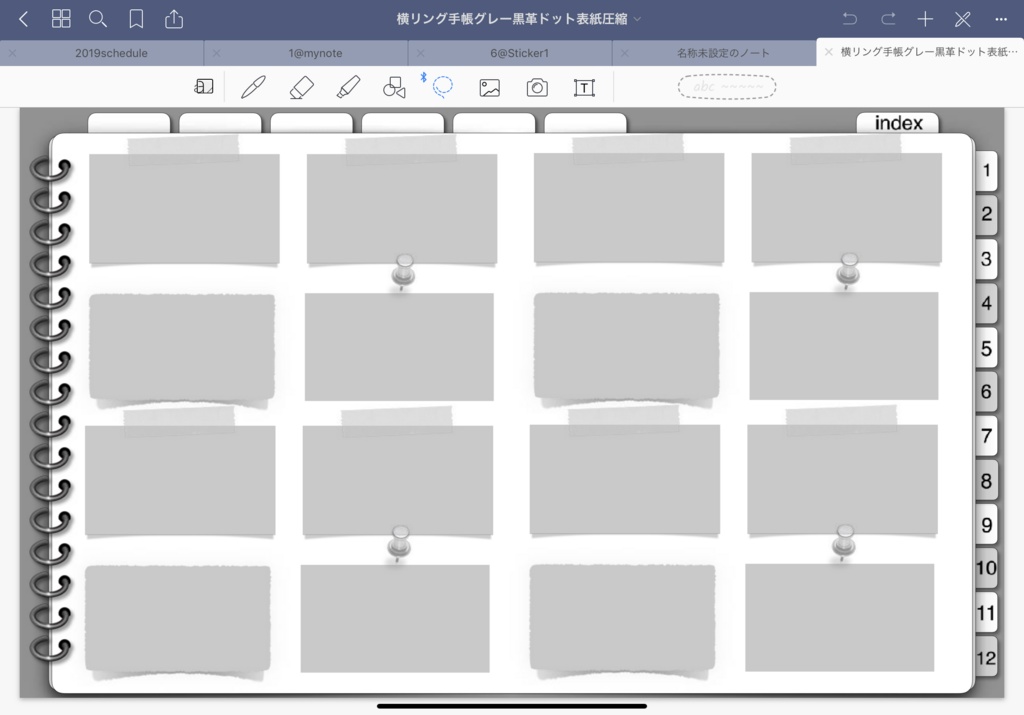The height and width of the screenshot is (715, 1024).
Task: Activate the Lasso selection tool
Action: 443,87
